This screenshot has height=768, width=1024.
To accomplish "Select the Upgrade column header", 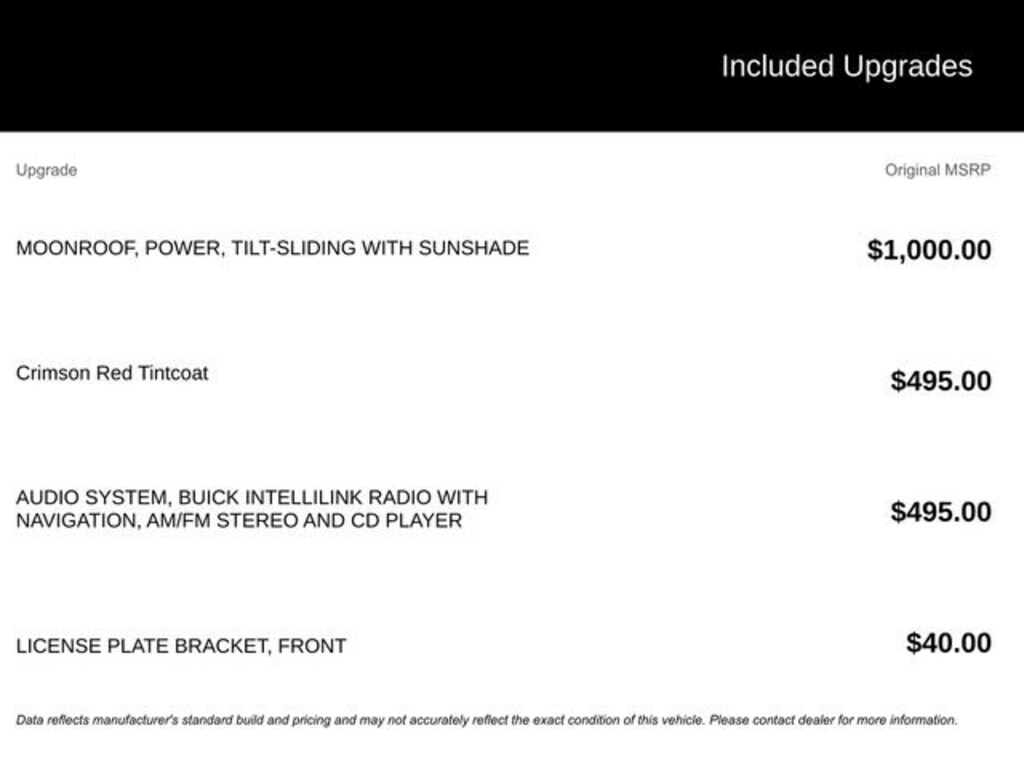I will 46,170.
